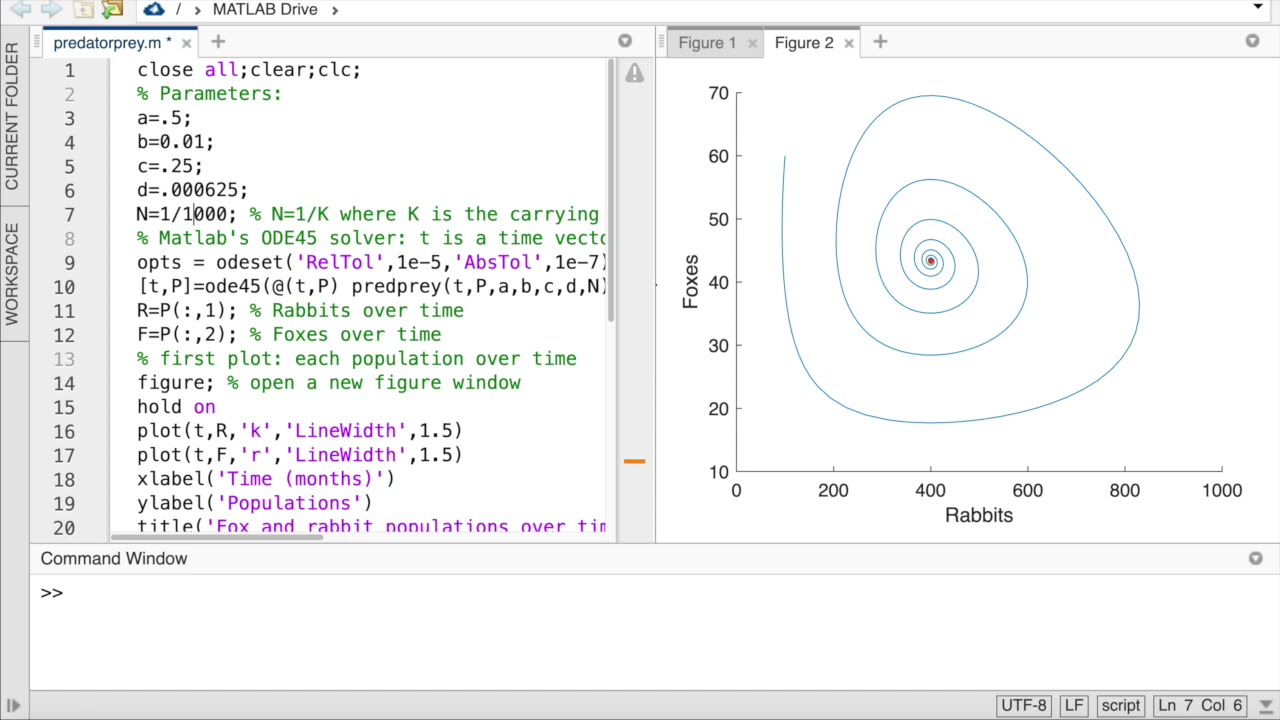Click the 'd=.000625;' code line
Image resolution: width=1280 pixels, height=720 pixels.
pos(192,190)
